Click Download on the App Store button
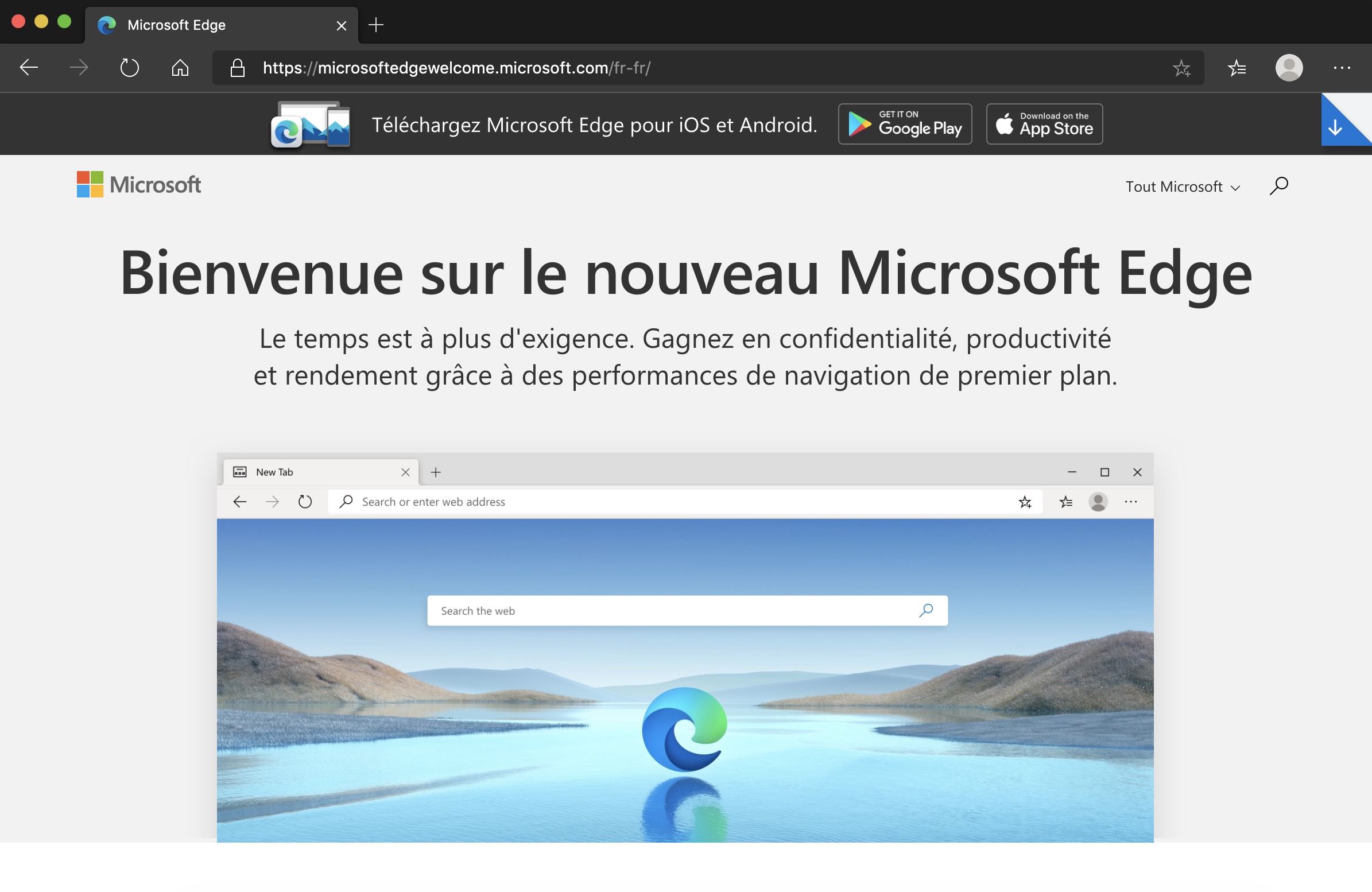The width and height of the screenshot is (1372, 892). coord(1044,124)
